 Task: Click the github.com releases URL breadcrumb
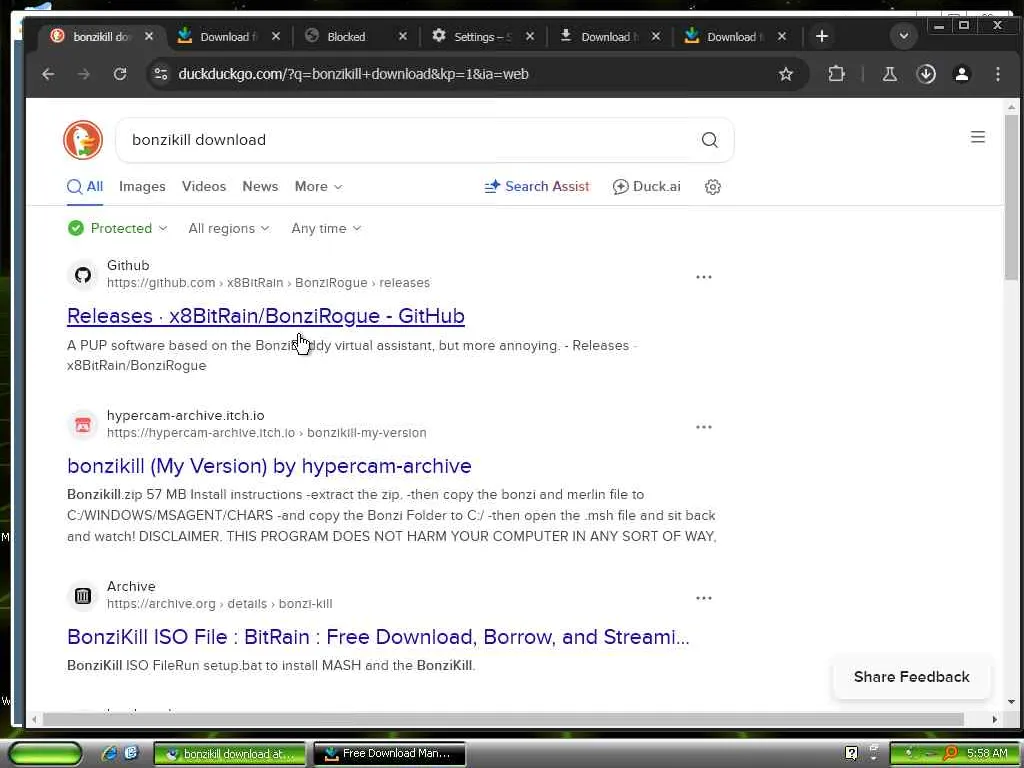268,283
